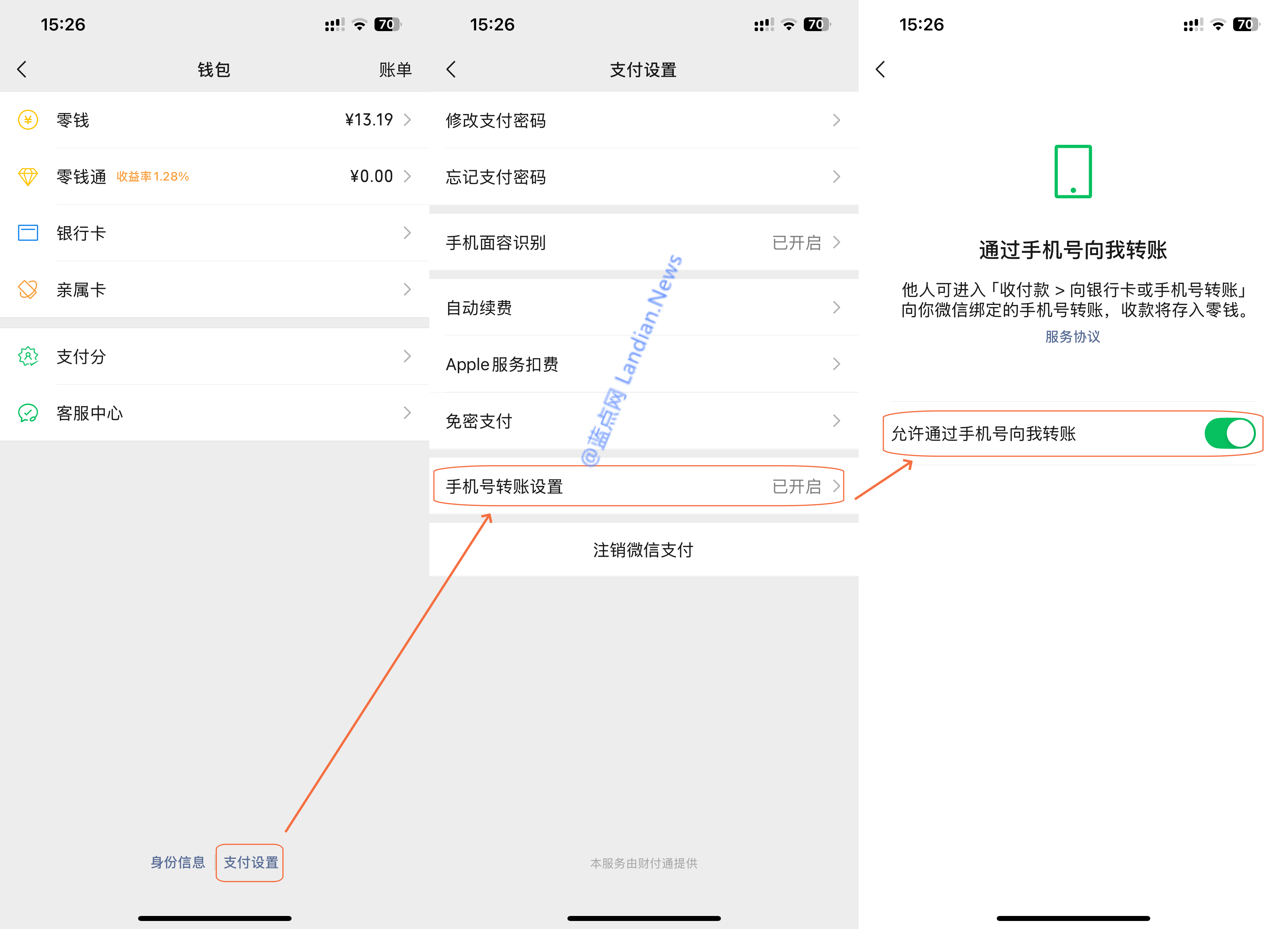
Task: Tap the chevron on 手机面容识别 row
Action: [837, 242]
